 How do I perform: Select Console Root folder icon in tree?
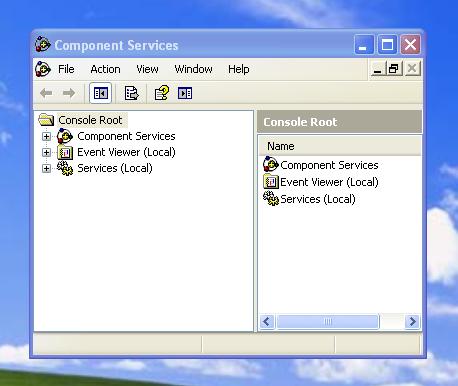tap(46, 120)
